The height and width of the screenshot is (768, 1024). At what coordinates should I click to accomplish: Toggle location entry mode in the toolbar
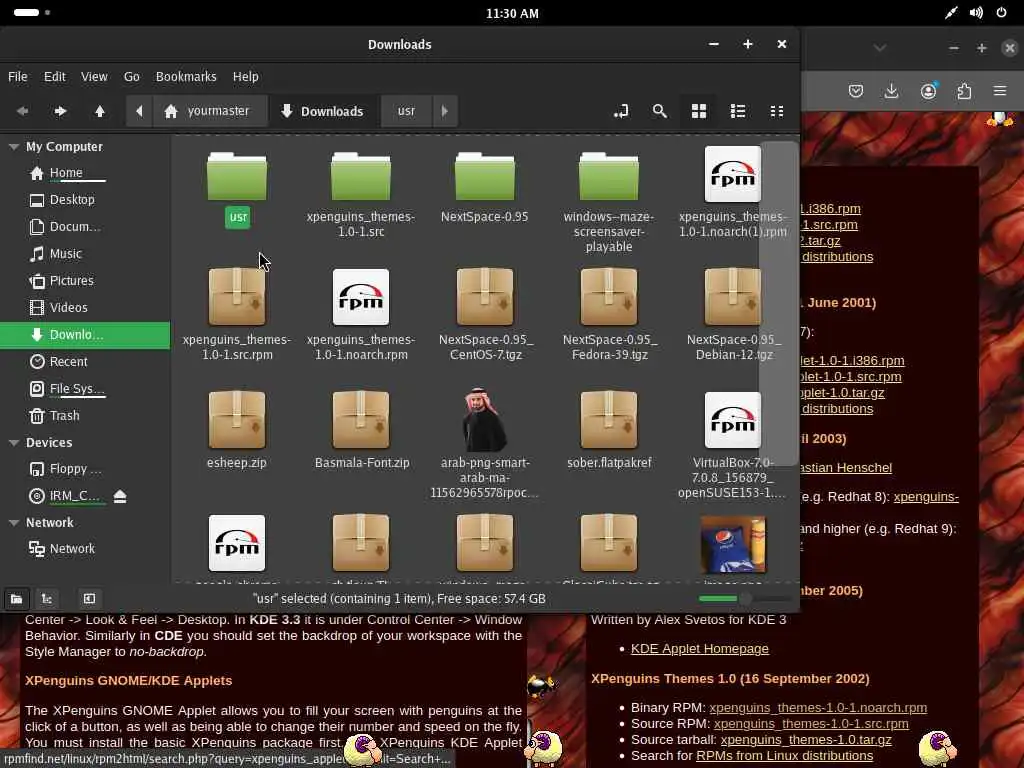[621, 111]
